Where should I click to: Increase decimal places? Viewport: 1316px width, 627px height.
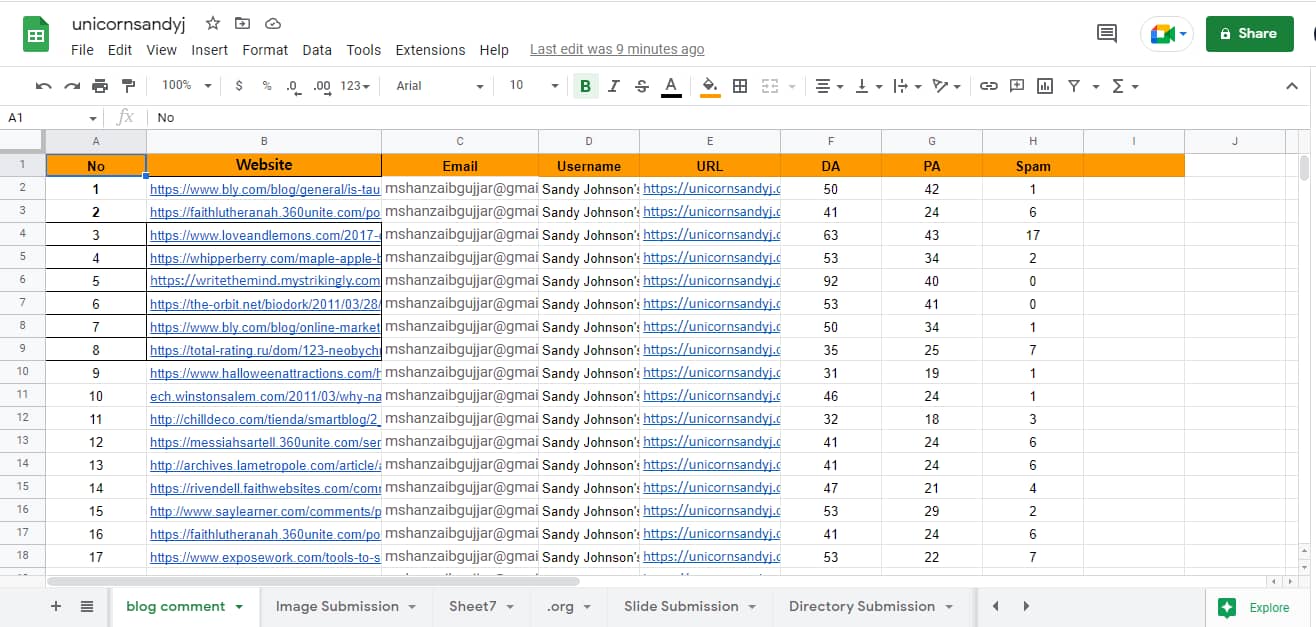[322, 86]
